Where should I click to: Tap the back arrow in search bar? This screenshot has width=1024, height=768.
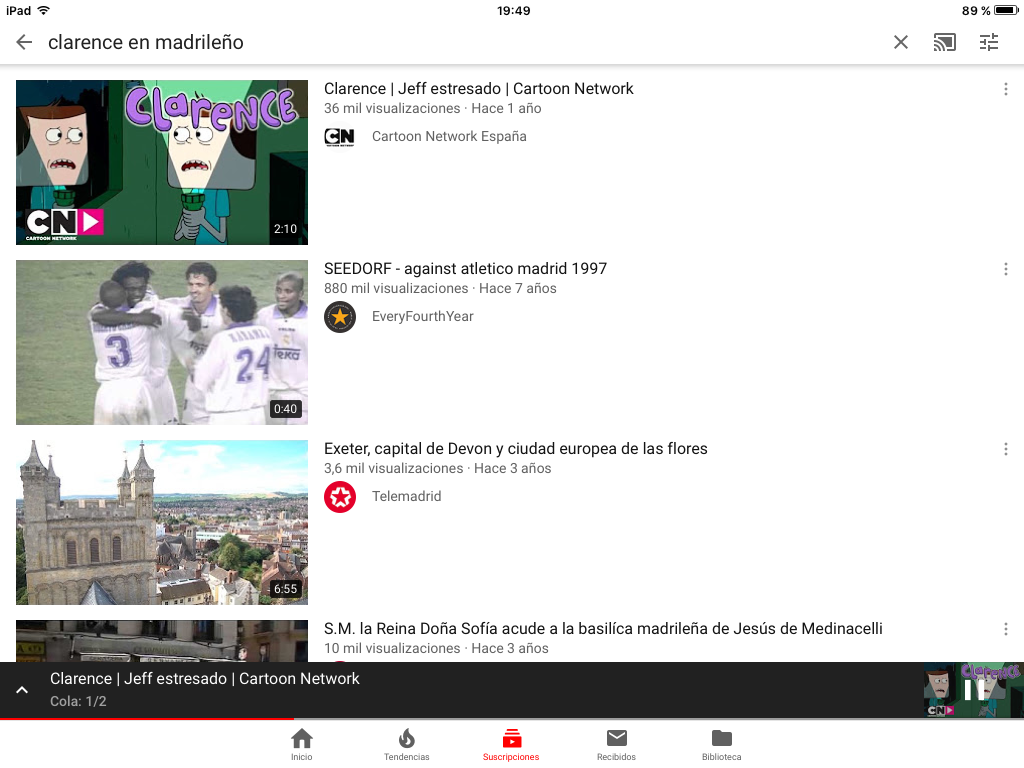tap(24, 42)
